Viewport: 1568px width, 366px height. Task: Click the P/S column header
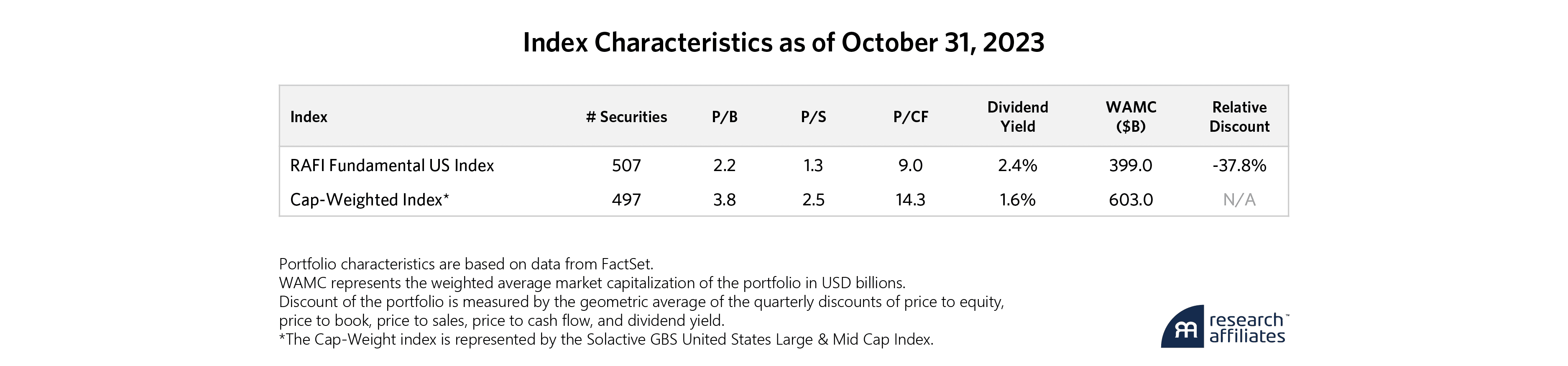point(813,117)
